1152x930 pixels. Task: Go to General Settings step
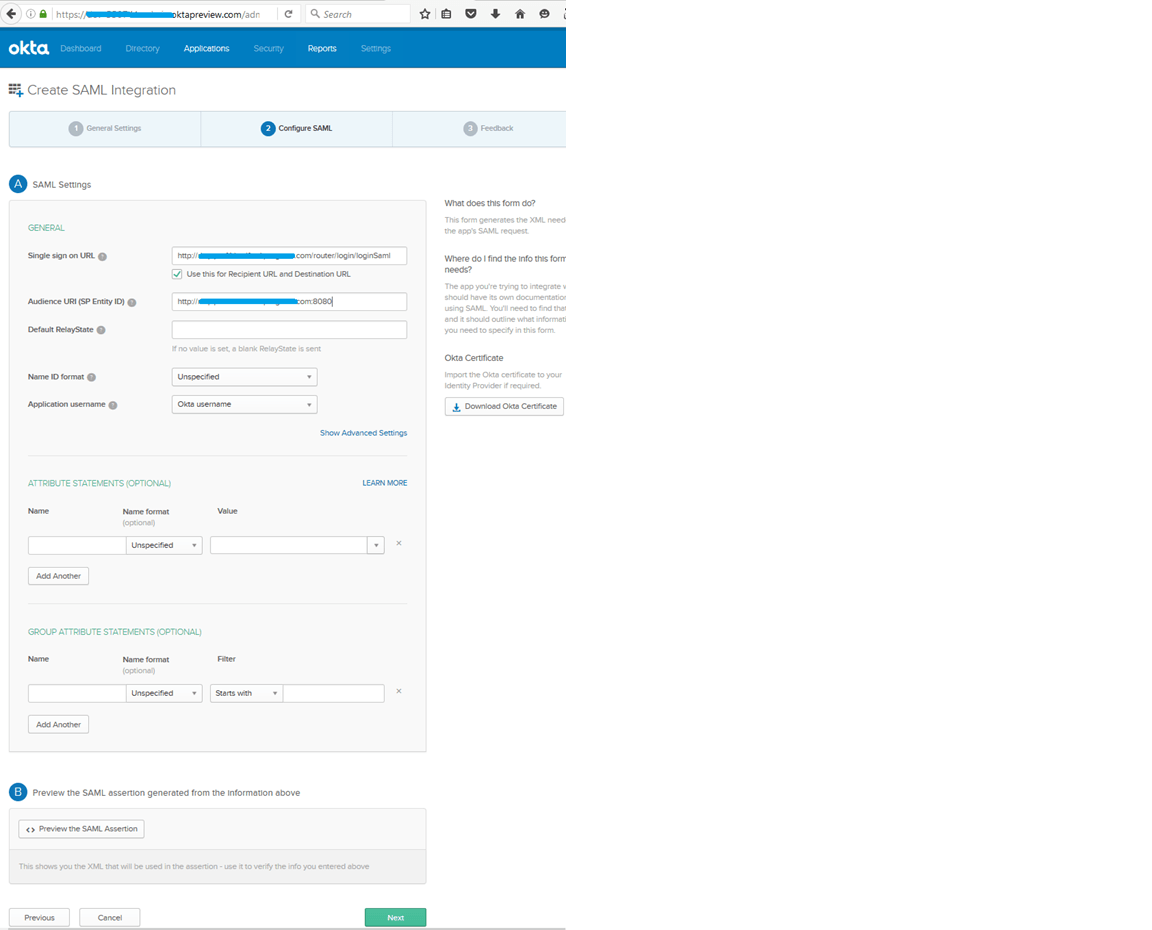coord(105,129)
